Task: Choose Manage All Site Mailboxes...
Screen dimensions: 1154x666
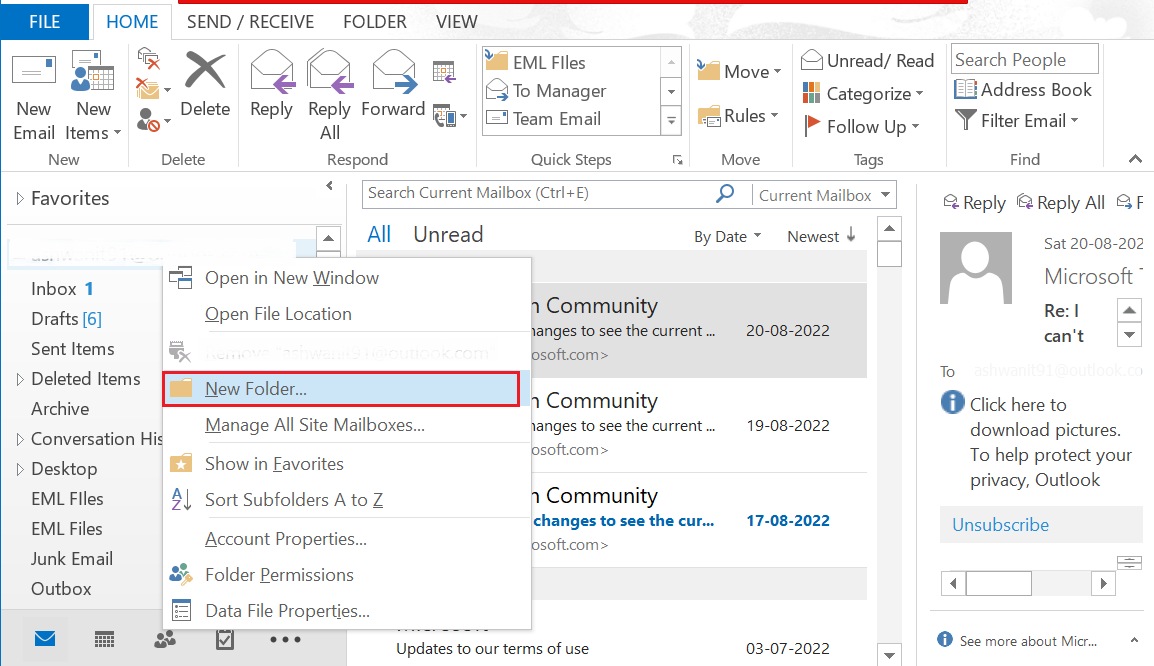Action: click(347, 425)
